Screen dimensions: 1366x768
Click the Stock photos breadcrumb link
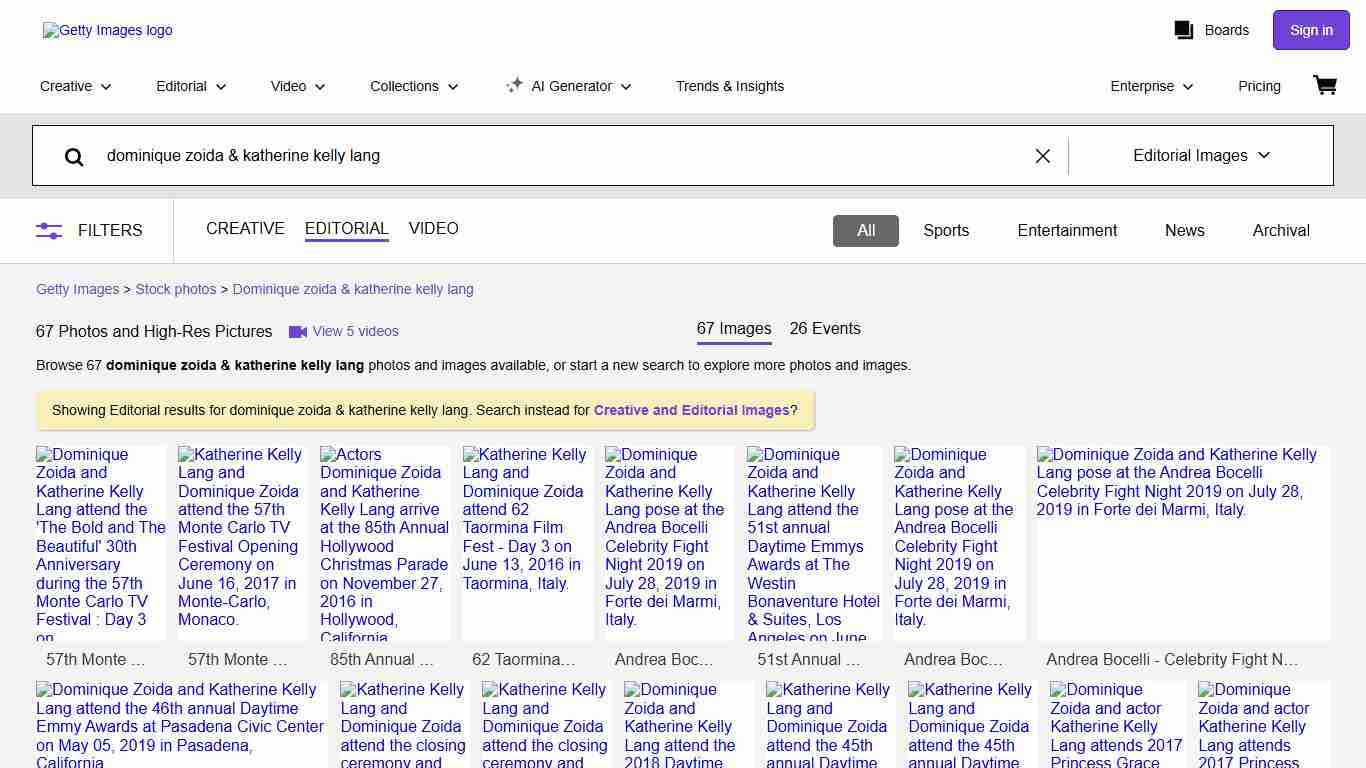pyautogui.click(x=176, y=289)
